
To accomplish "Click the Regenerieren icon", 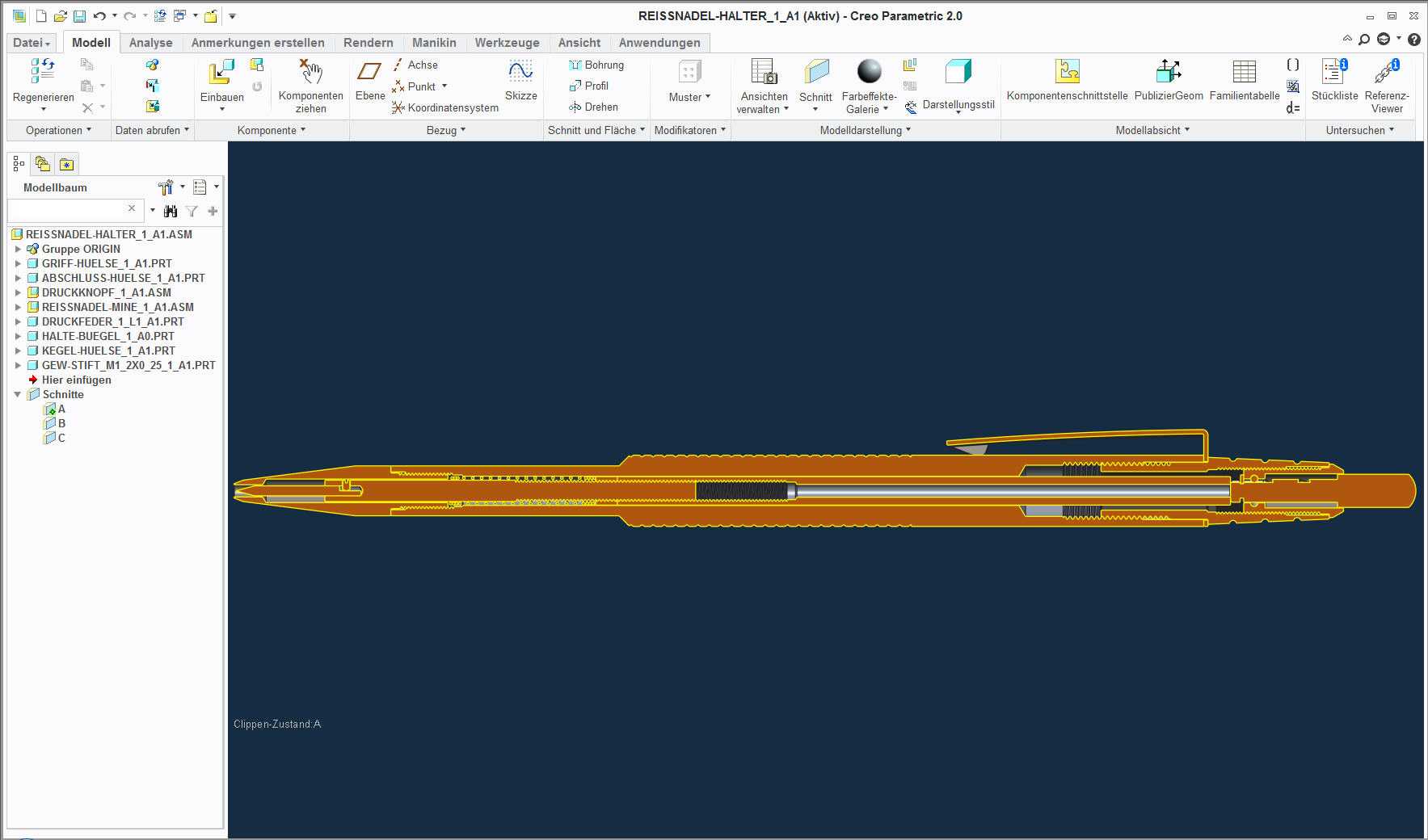I will (43, 71).
